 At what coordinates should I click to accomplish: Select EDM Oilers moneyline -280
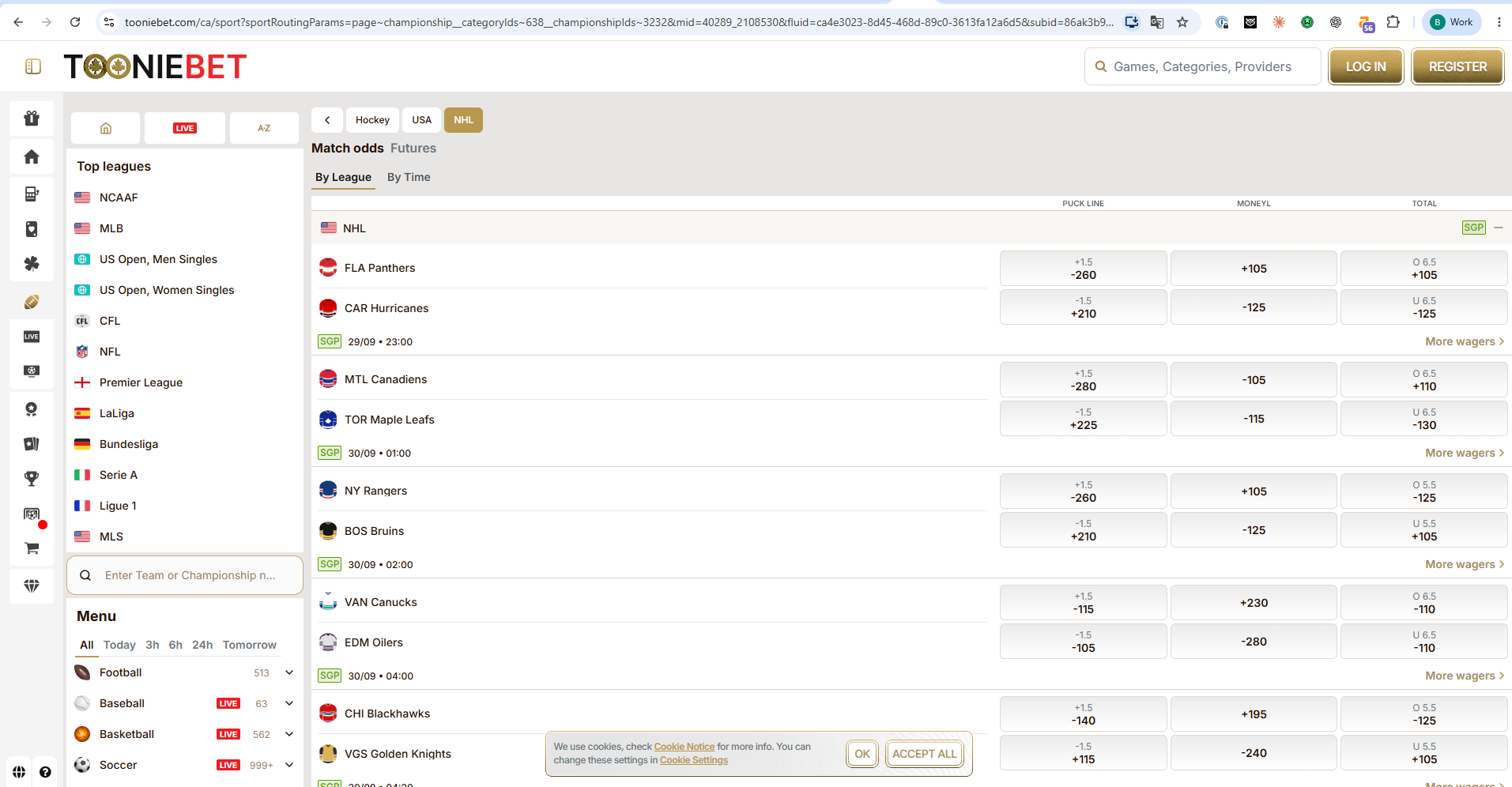[1254, 642]
